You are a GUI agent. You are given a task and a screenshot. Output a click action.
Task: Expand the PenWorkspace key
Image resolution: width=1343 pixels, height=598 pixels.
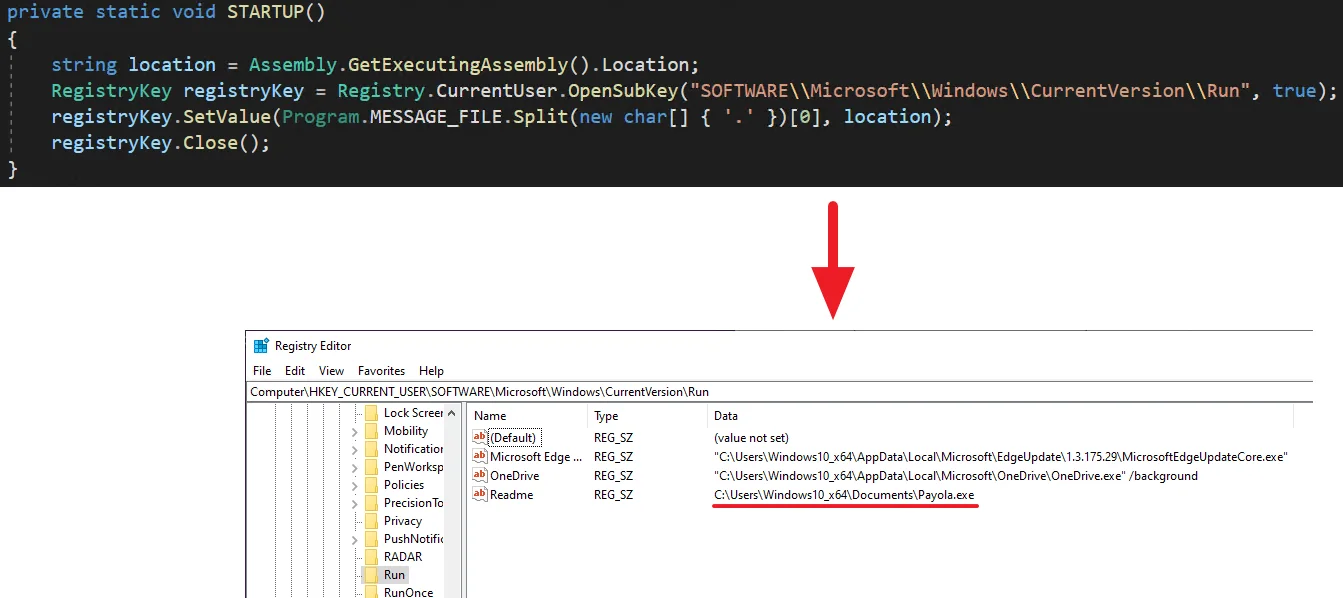tap(354, 468)
